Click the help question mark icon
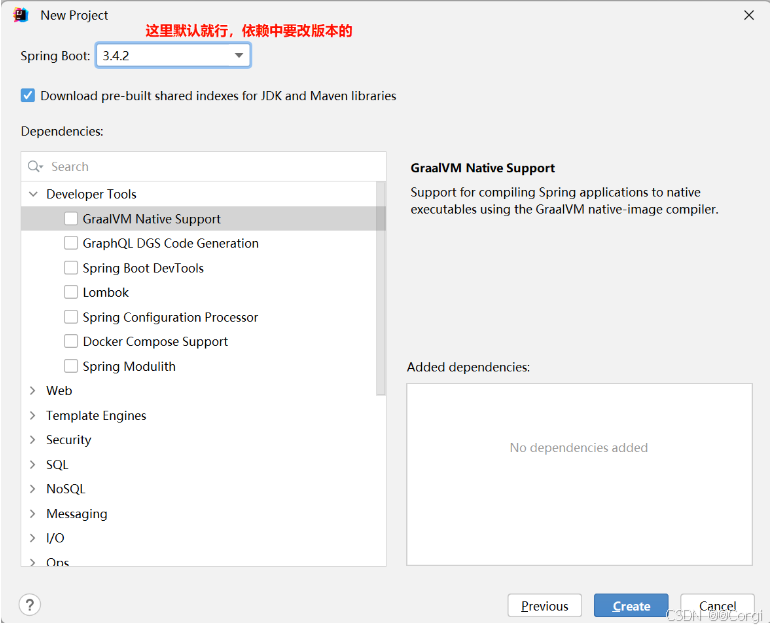The height and width of the screenshot is (629, 771). coord(30,604)
